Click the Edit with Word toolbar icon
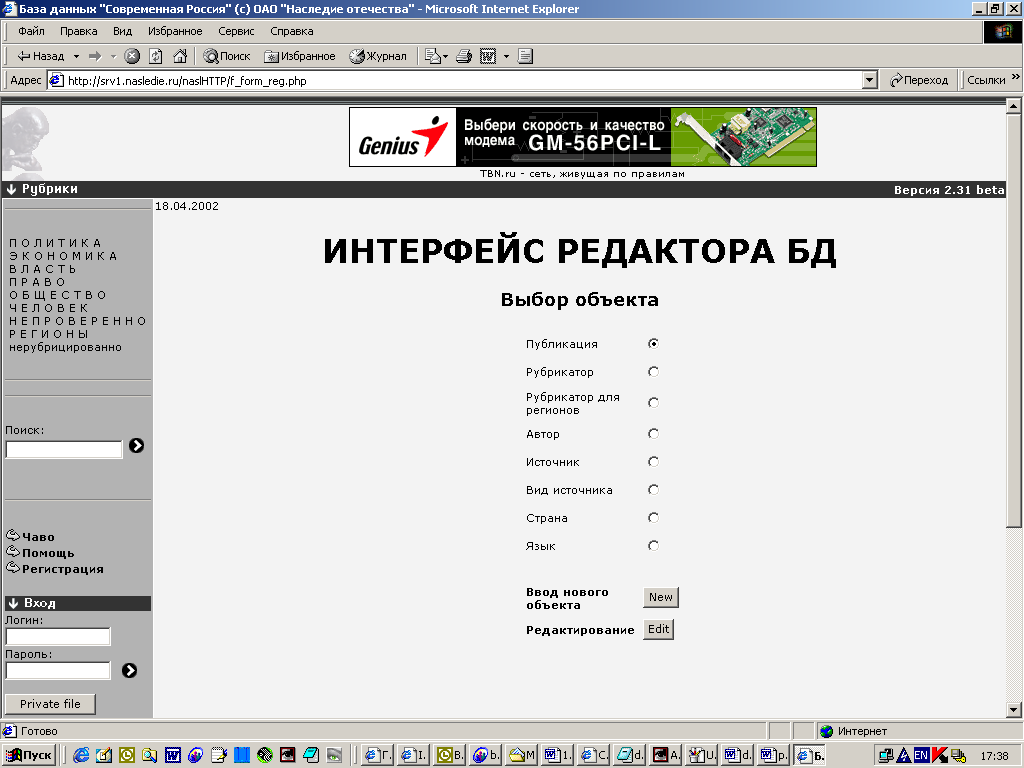This screenshot has height=768, width=1024. coord(488,56)
